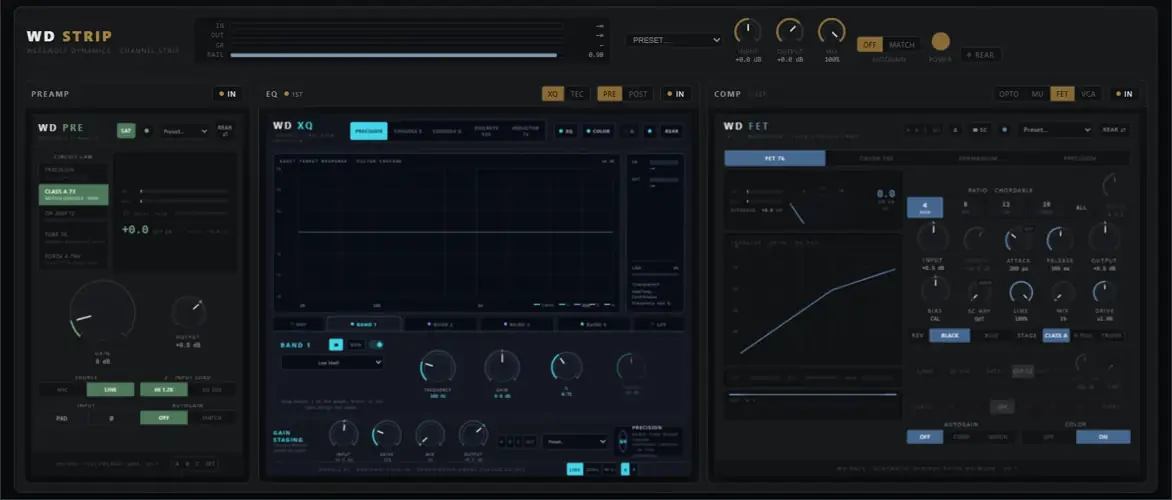Turn the Band 1 Q knob

[x=567, y=366]
